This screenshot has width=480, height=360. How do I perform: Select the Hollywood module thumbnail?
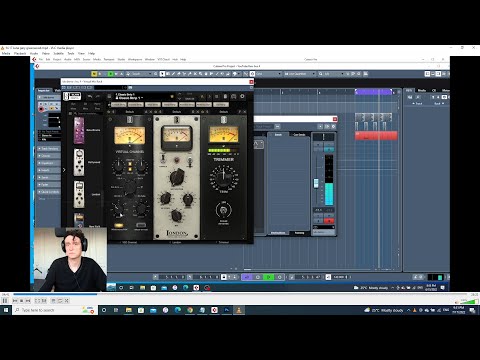pos(79,162)
